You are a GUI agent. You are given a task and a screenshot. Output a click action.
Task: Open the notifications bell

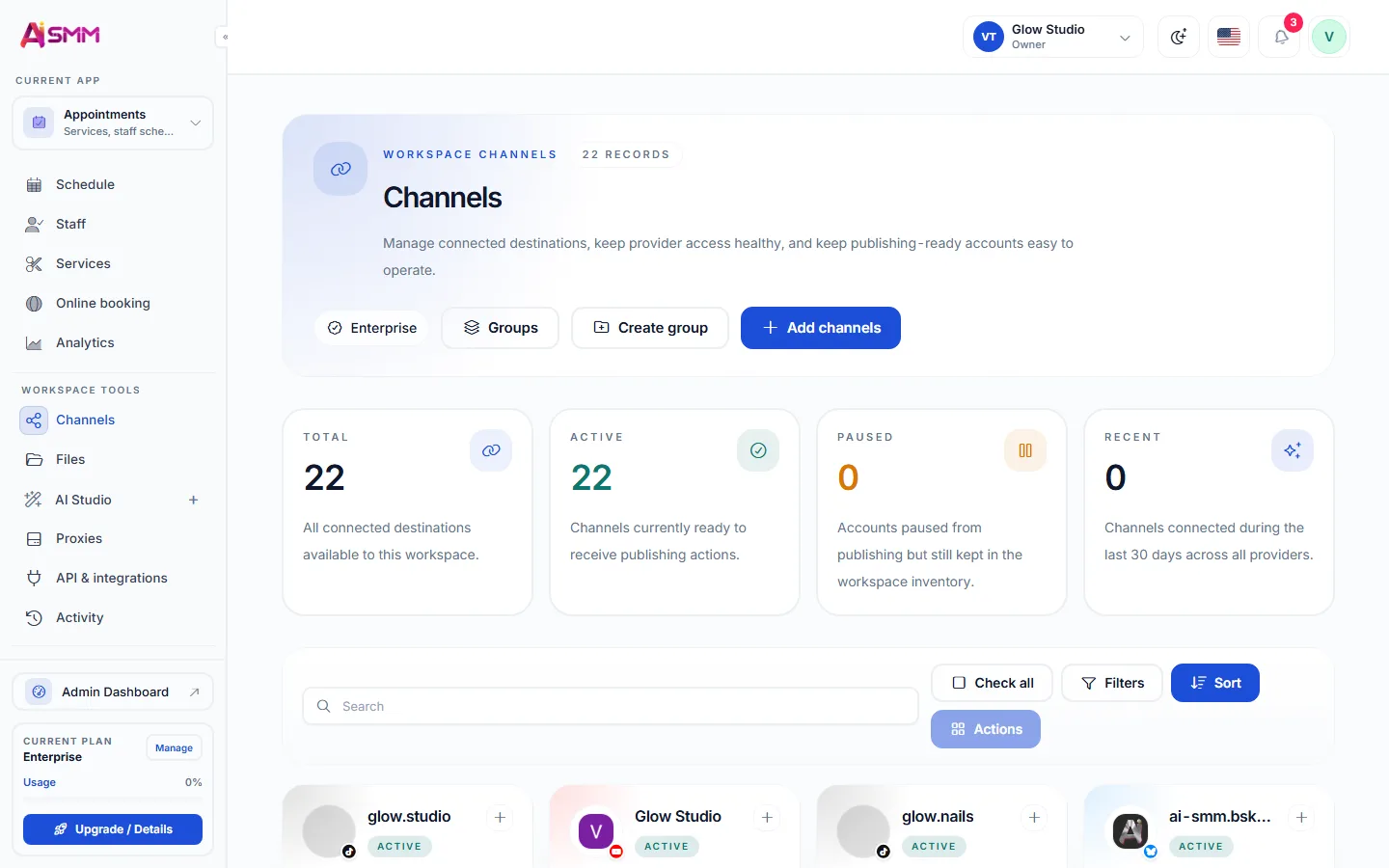tap(1280, 37)
